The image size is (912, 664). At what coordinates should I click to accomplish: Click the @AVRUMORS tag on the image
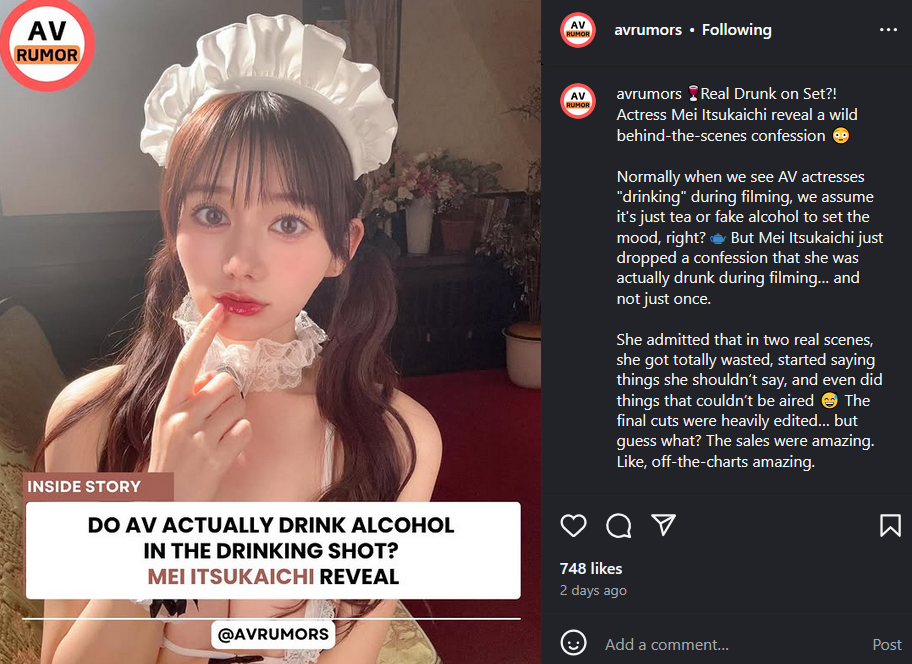(x=273, y=634)
